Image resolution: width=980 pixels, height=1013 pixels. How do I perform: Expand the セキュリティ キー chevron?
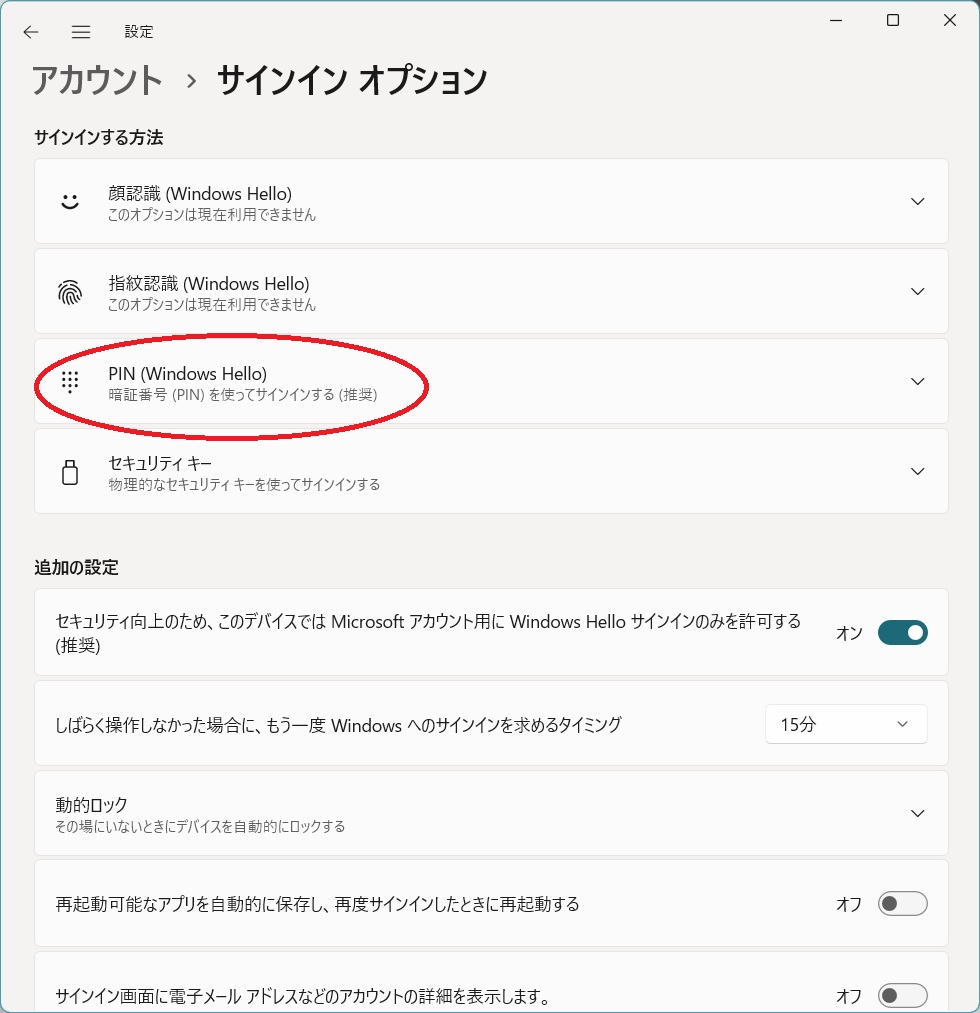(x=917, y=471)
